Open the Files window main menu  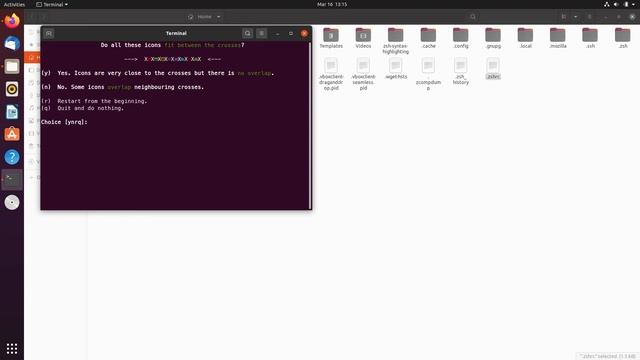tap(589, 17)
